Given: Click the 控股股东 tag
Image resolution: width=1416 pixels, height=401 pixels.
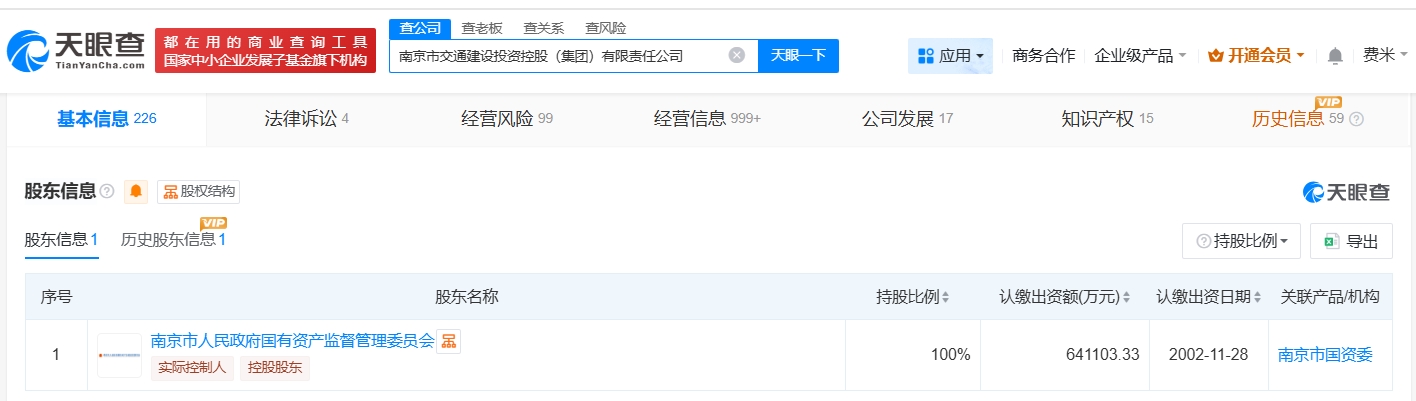Looking at the screenshot, I should coord(275,368).
